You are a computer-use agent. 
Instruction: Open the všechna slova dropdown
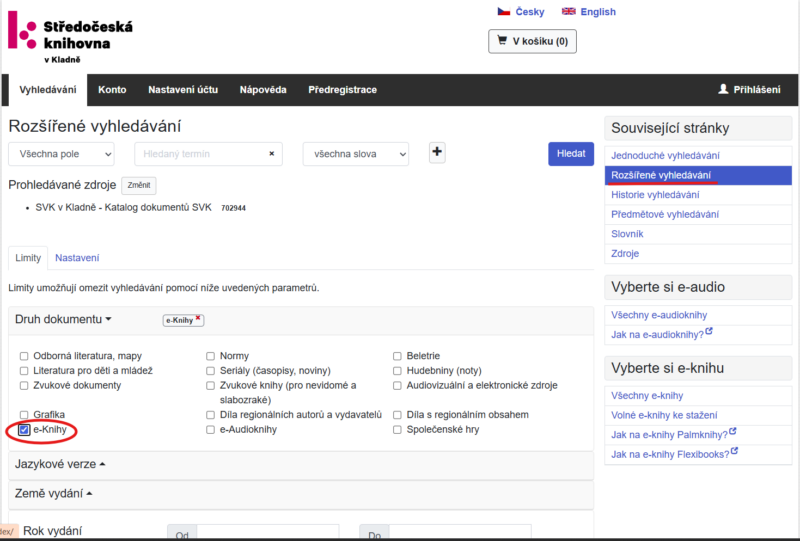tap(356, 154)
